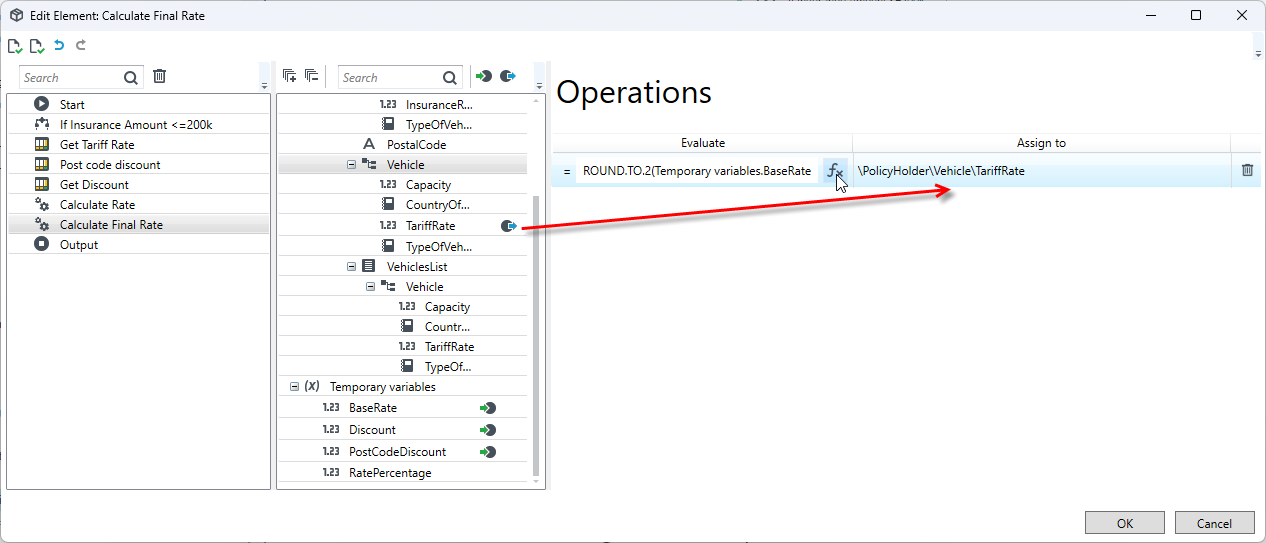Click the Cancel button
This screenshot has width=1266, height=543.
pos(1214,523)
